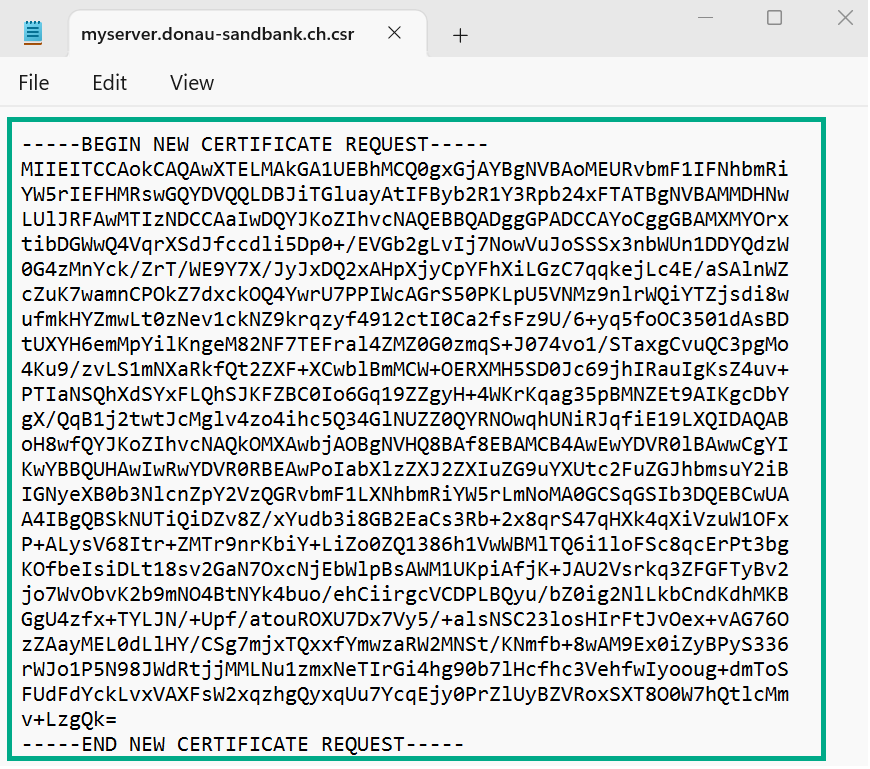Click the BEGIN NEW CERTIFICATE REQUEST line
The width and height of the screenshot is (870, 769).
point(255,144)
